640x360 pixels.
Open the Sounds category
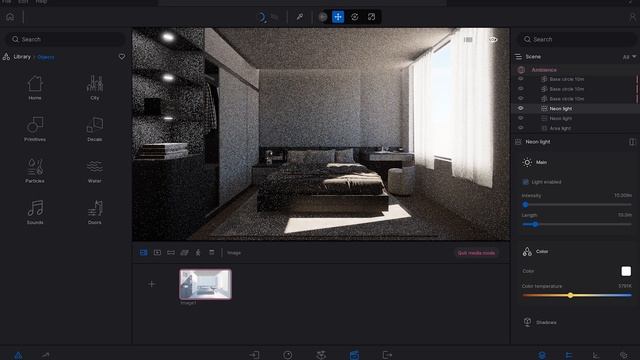[35, 212]
